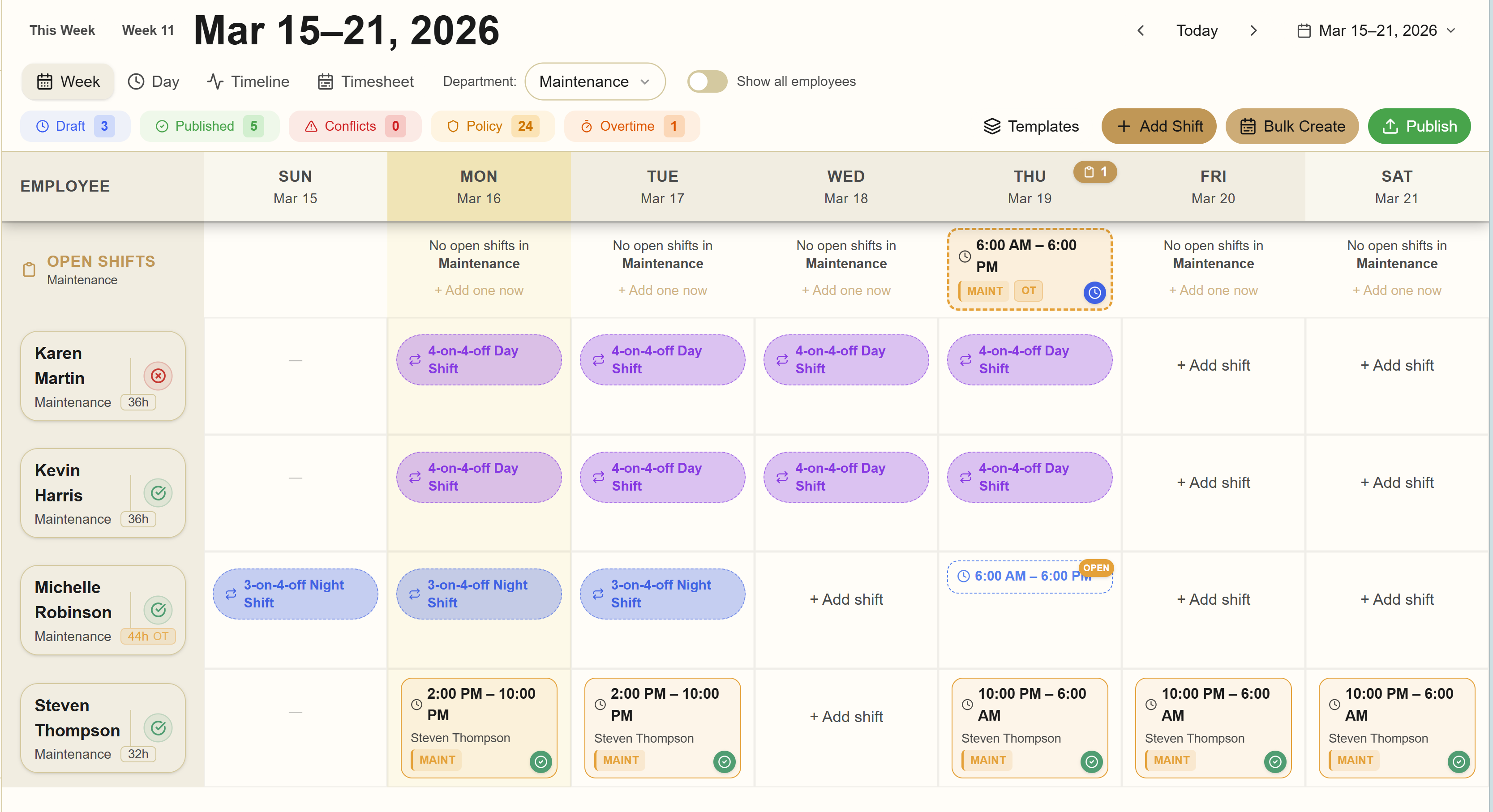
Task: Click the published check on Steven Thompson's Saturday shift
Action: 1459,761
